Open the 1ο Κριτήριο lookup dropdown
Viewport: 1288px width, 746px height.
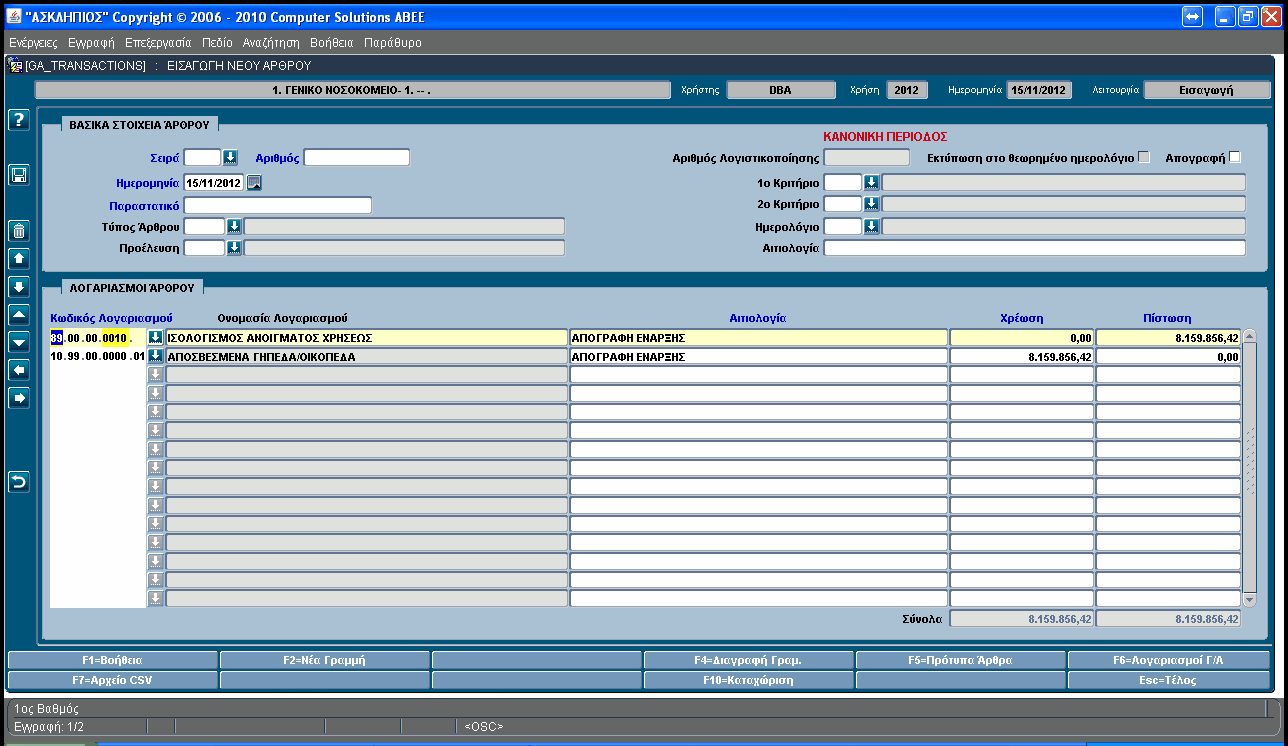tap(871, 182)
